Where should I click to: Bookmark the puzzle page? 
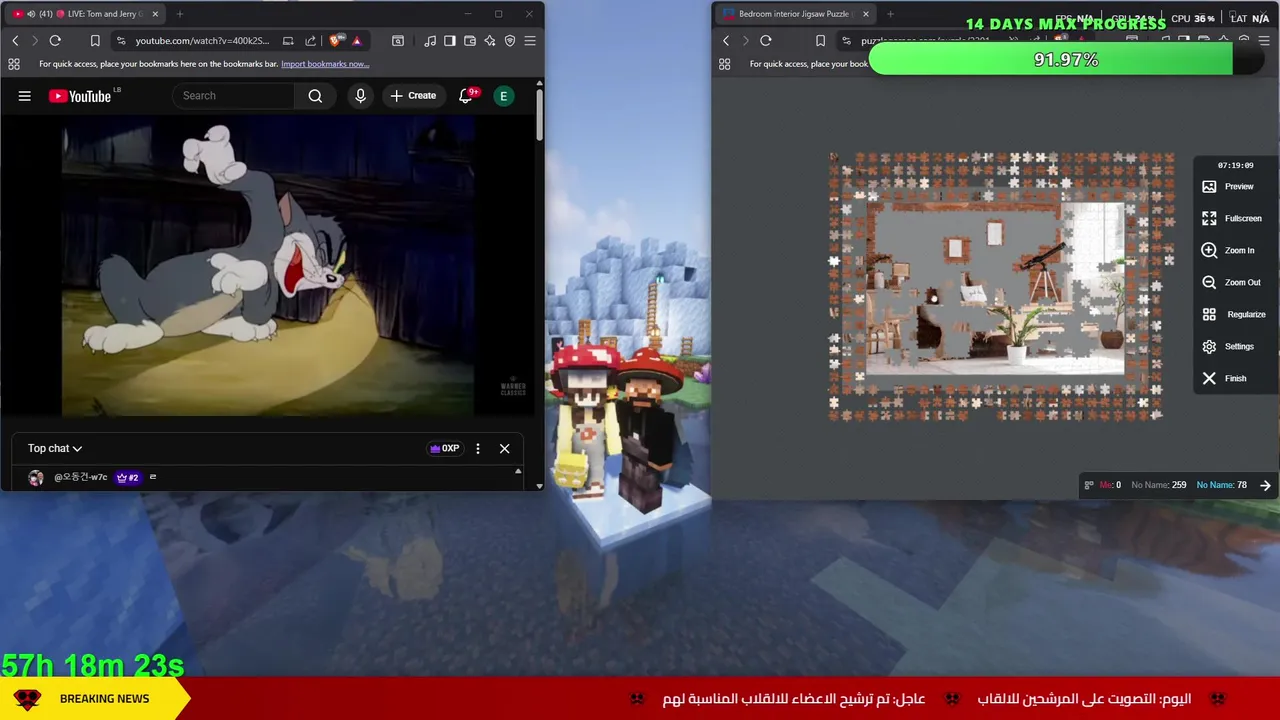(x=820, y=41)
